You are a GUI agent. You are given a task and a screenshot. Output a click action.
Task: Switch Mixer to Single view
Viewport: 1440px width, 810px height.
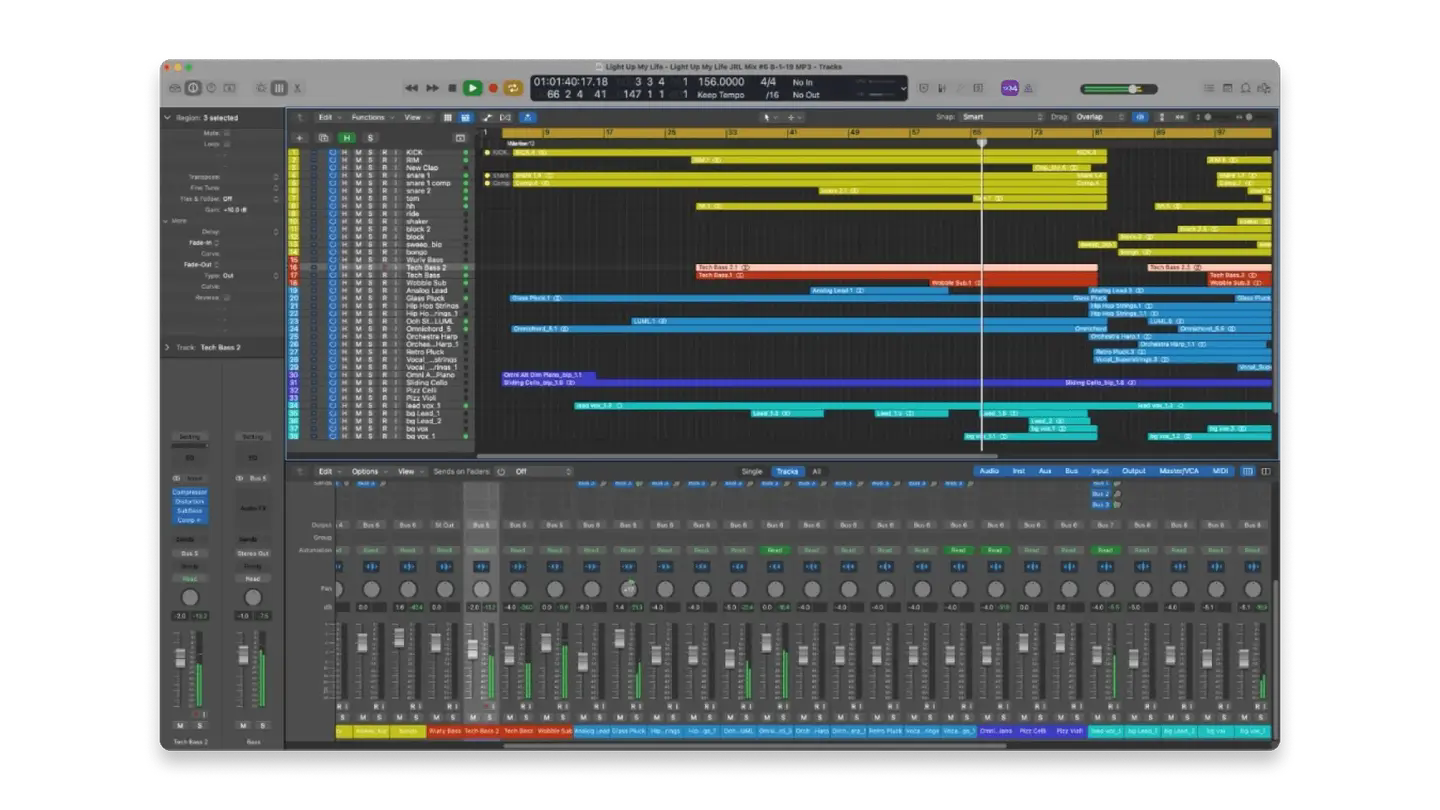751,471
